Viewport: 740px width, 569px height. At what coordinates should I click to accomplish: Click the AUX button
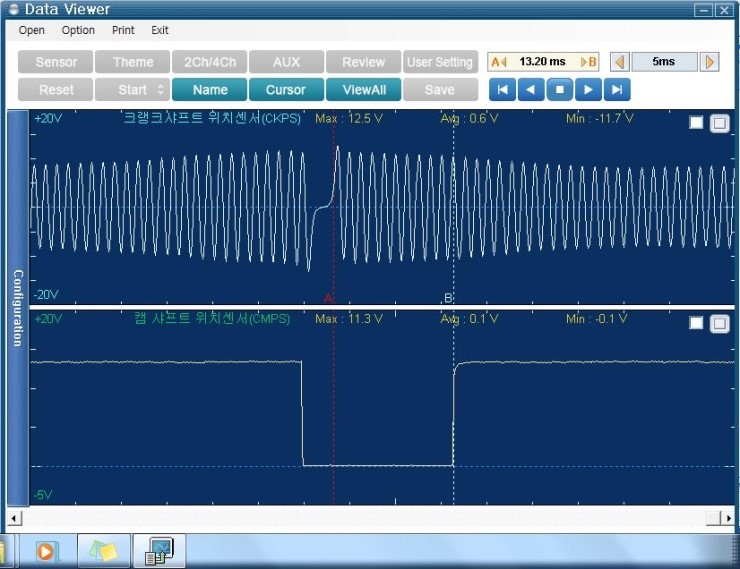click(286, 62)
